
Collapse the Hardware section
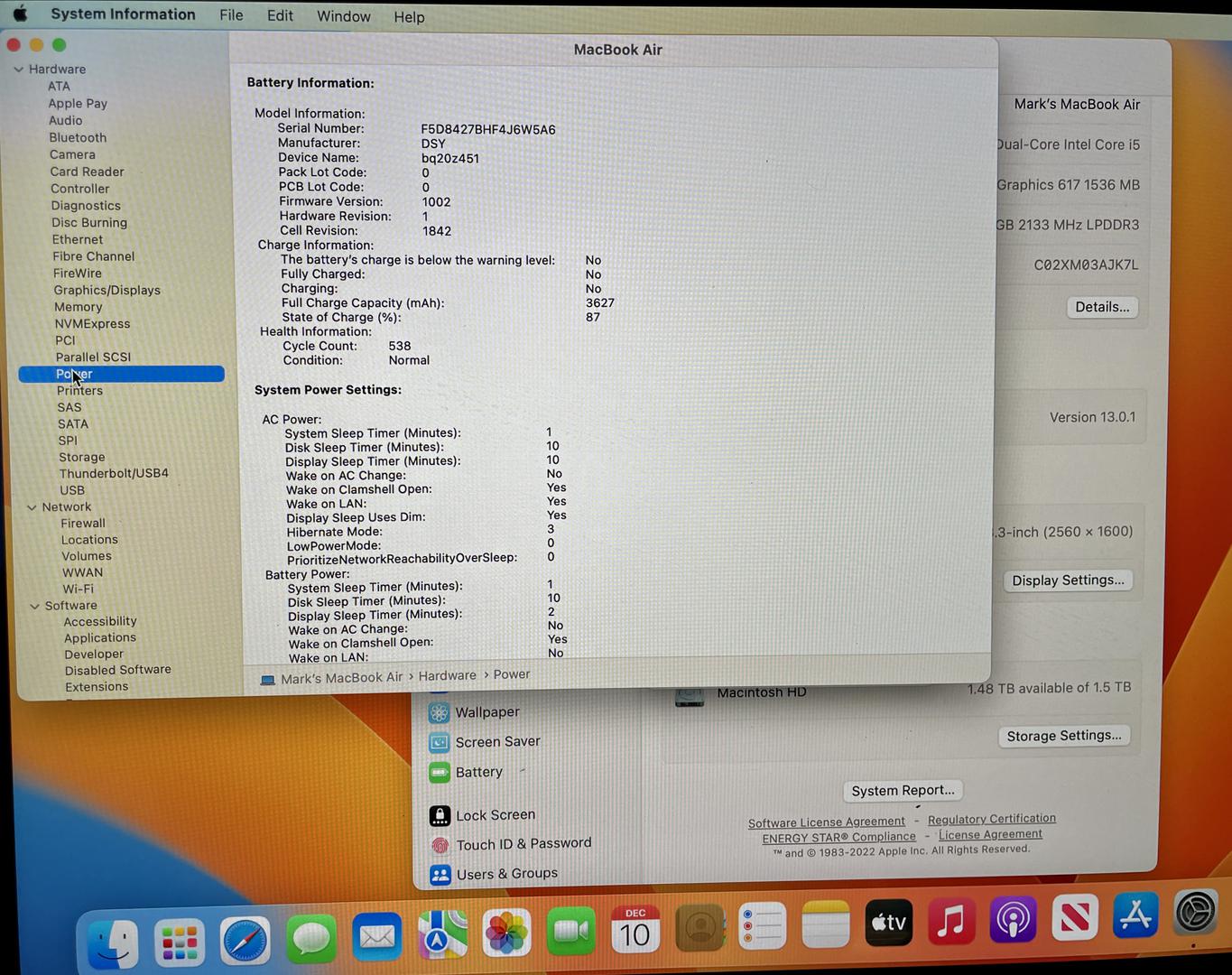[18, 69]
